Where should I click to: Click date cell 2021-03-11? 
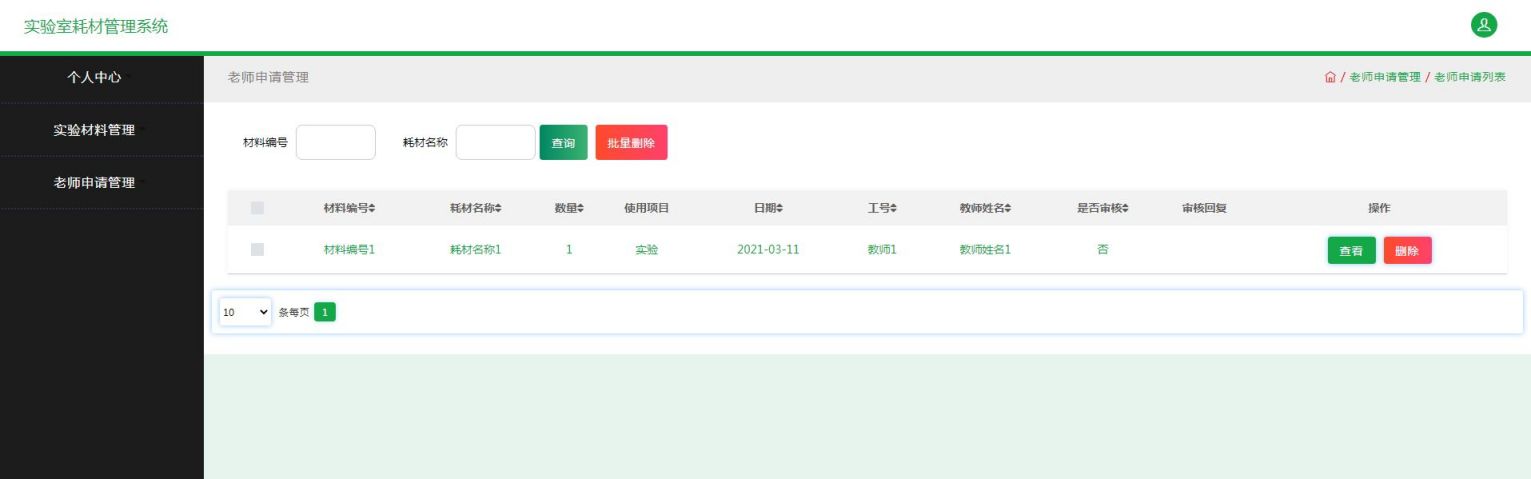click(768, 250)
